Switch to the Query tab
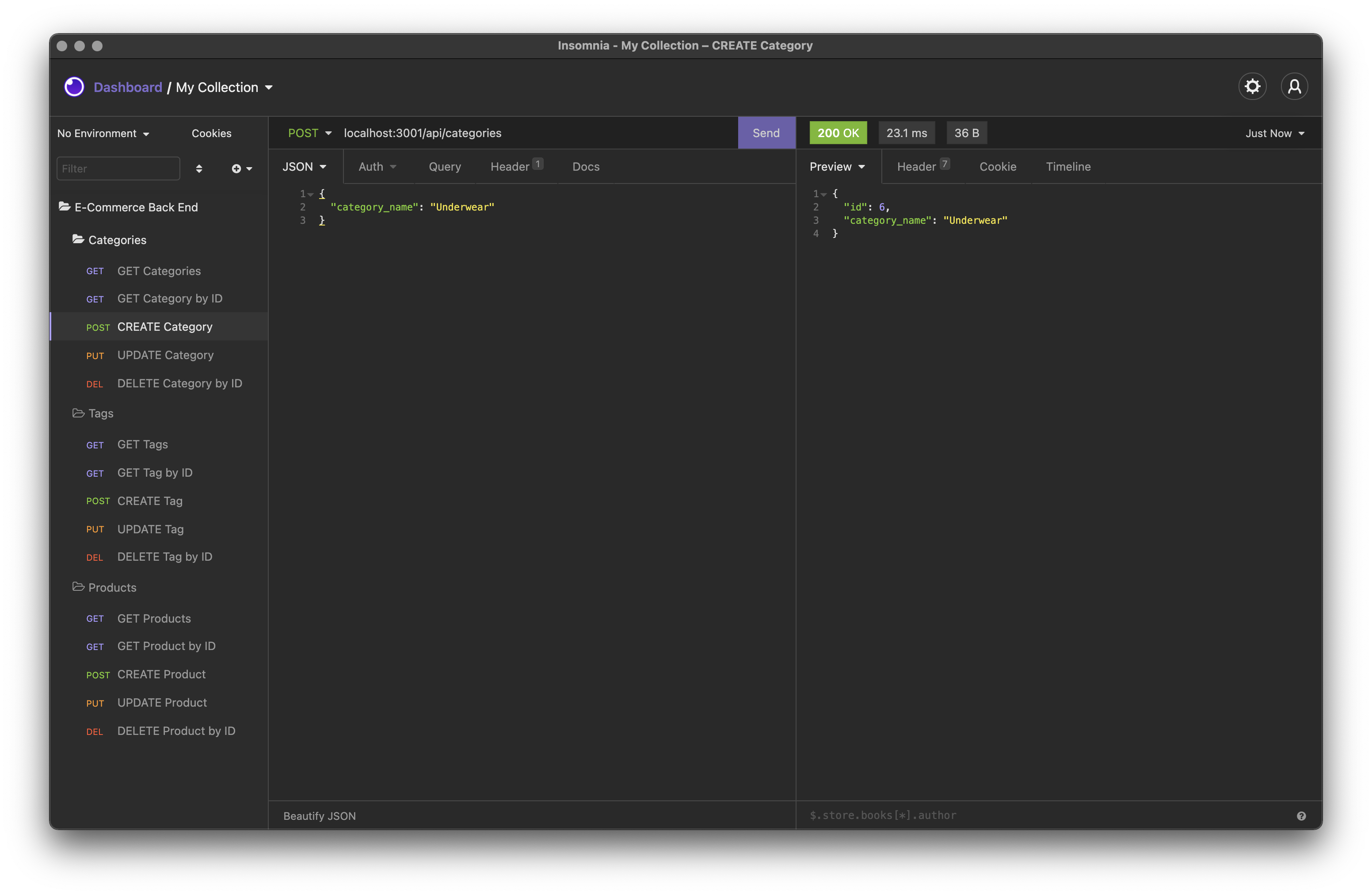Screen dimensions: 1372x895 click(445, 167)
